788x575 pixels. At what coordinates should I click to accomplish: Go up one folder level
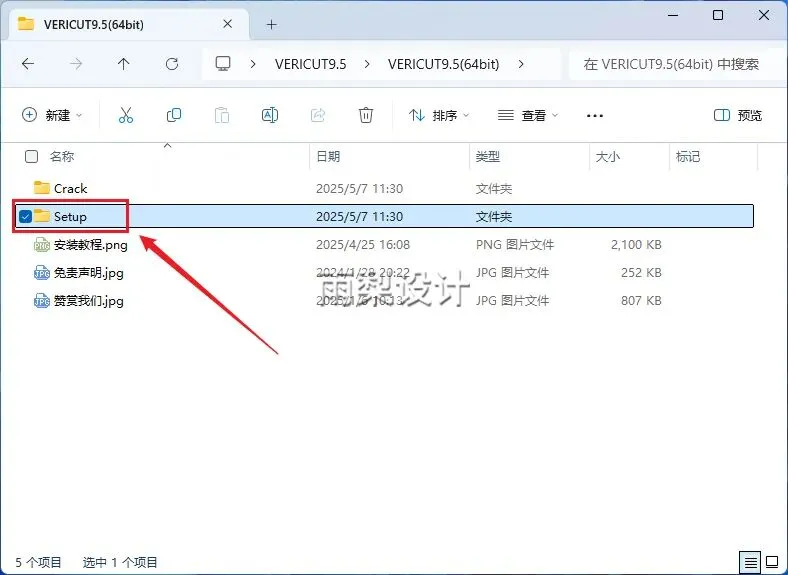click(x=123, y=64)
